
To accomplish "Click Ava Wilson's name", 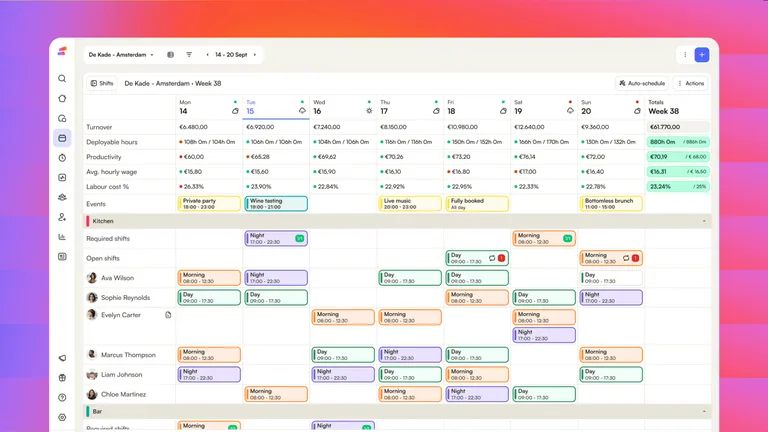I will click(x=118, y=278).
